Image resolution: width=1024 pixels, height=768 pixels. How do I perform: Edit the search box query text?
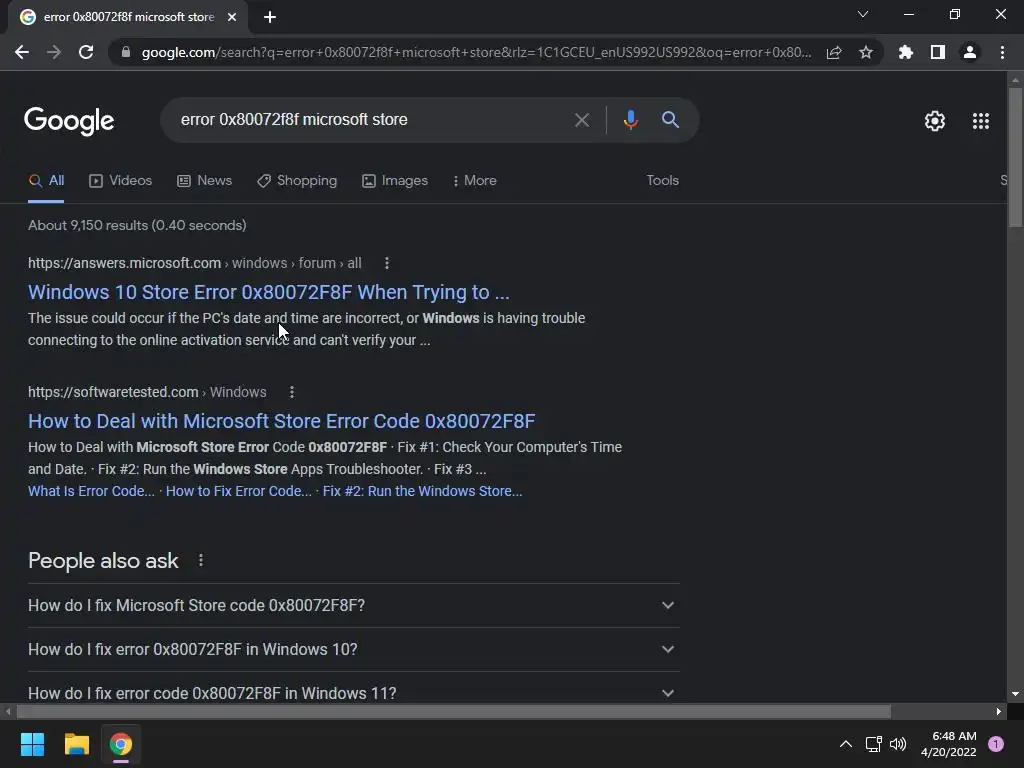pyautogui.click(x=366, y=120)
